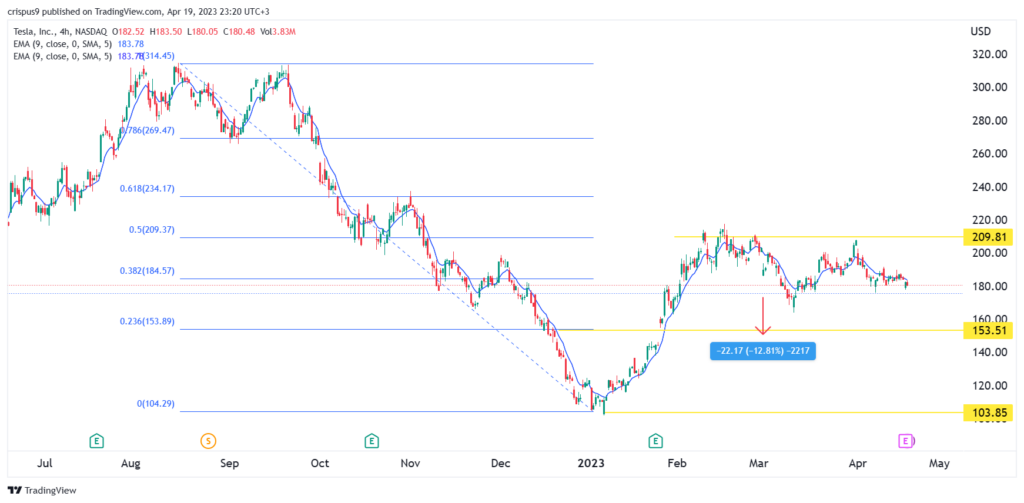The image size is (1024, 503).
Task: Select the 0.5(209.37) Fibonacci level label
Action: tap(152, 230)
